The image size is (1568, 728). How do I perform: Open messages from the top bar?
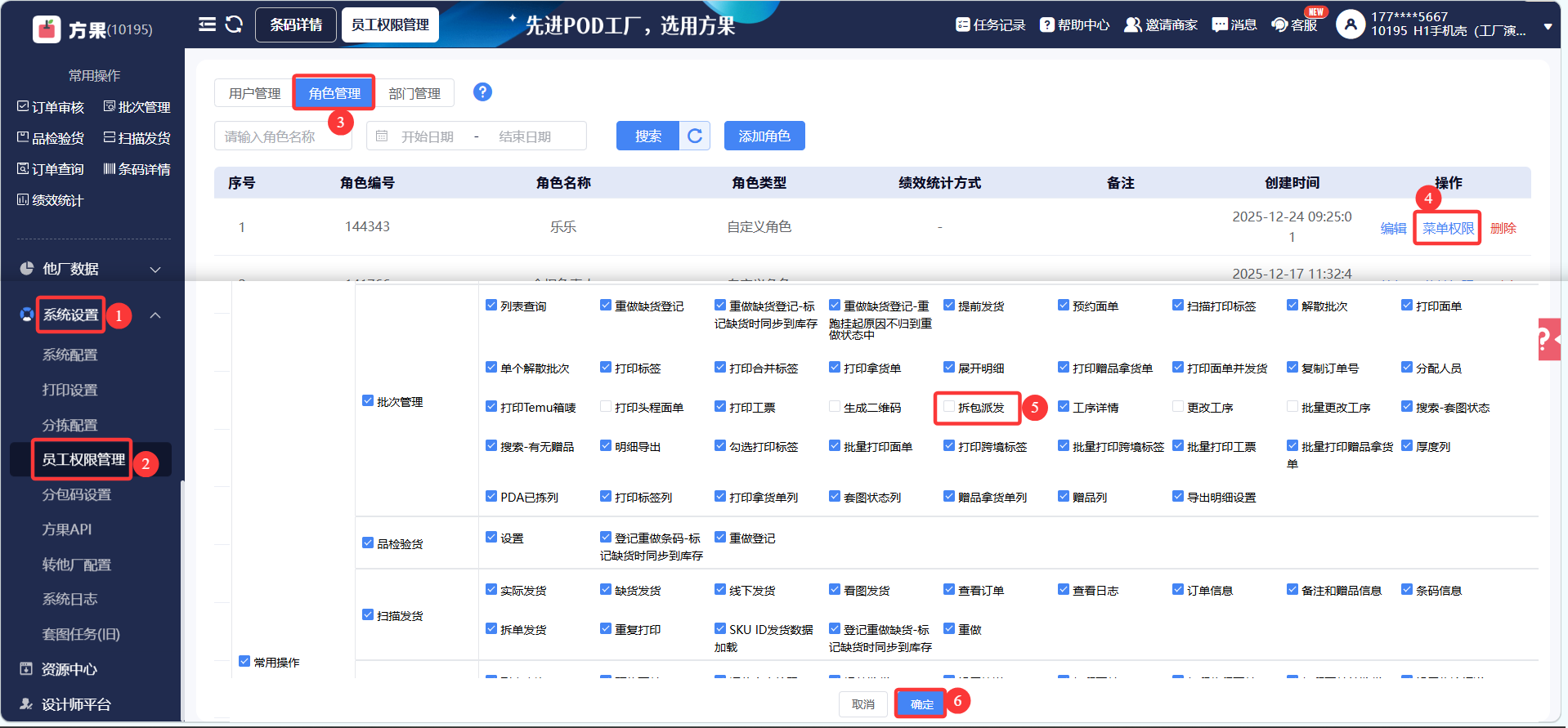coord(1220,25)
